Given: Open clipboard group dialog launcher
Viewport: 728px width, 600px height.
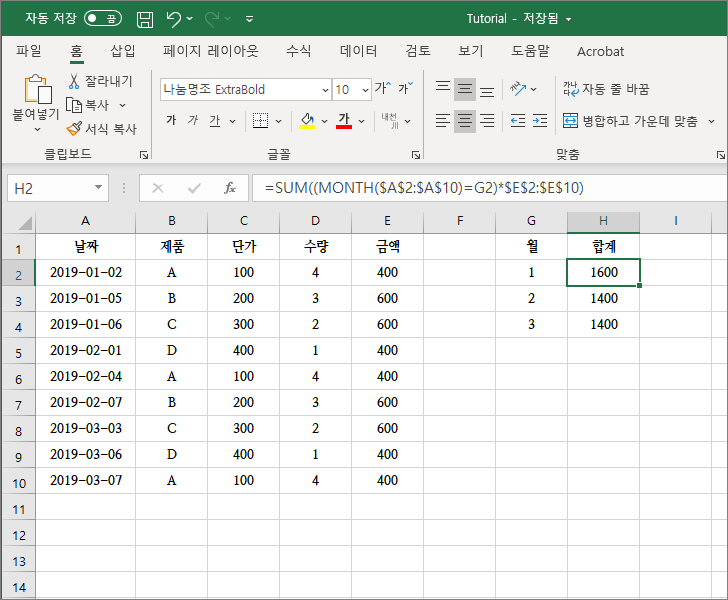Looking at the screenshot, I should tap(144, 155).
